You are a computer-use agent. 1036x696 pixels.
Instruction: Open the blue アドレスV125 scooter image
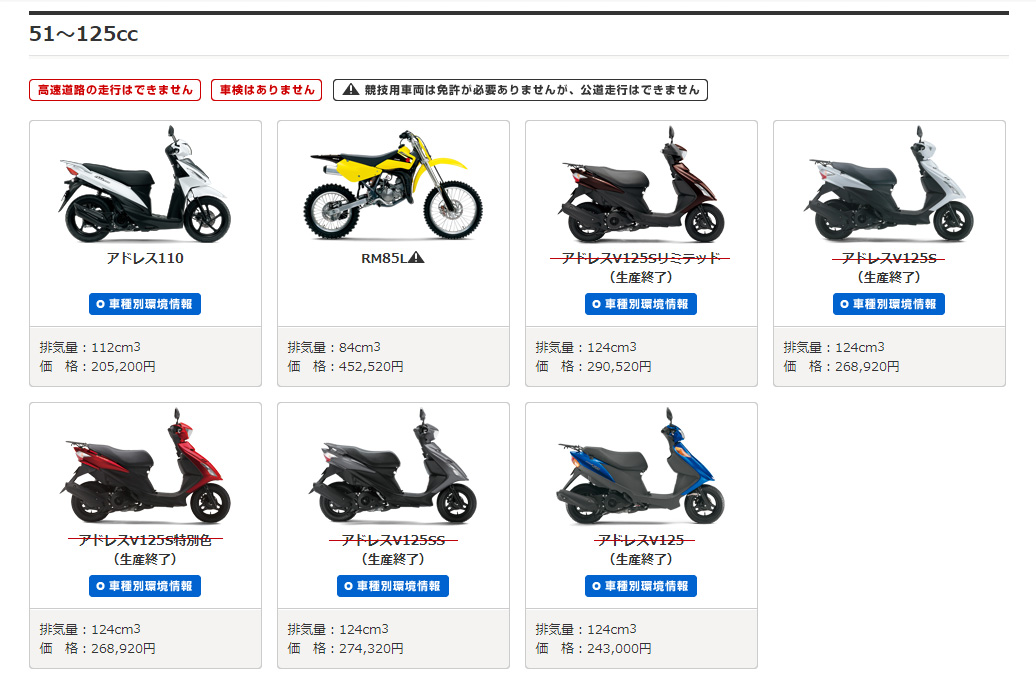641,467
